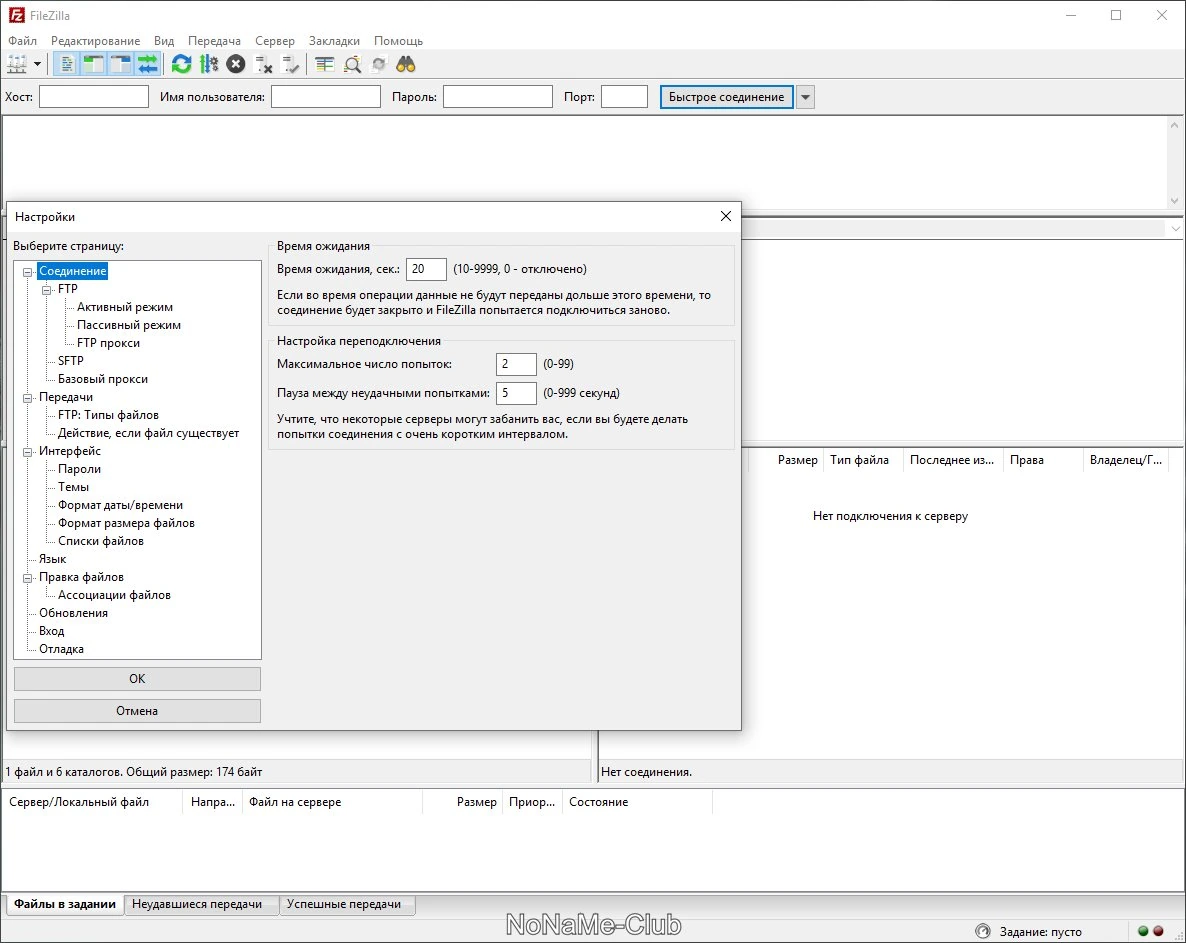The width and height of the screenshot is (1186, 943).
Task: Open the Сервер menu
Action: pos(275,41)
